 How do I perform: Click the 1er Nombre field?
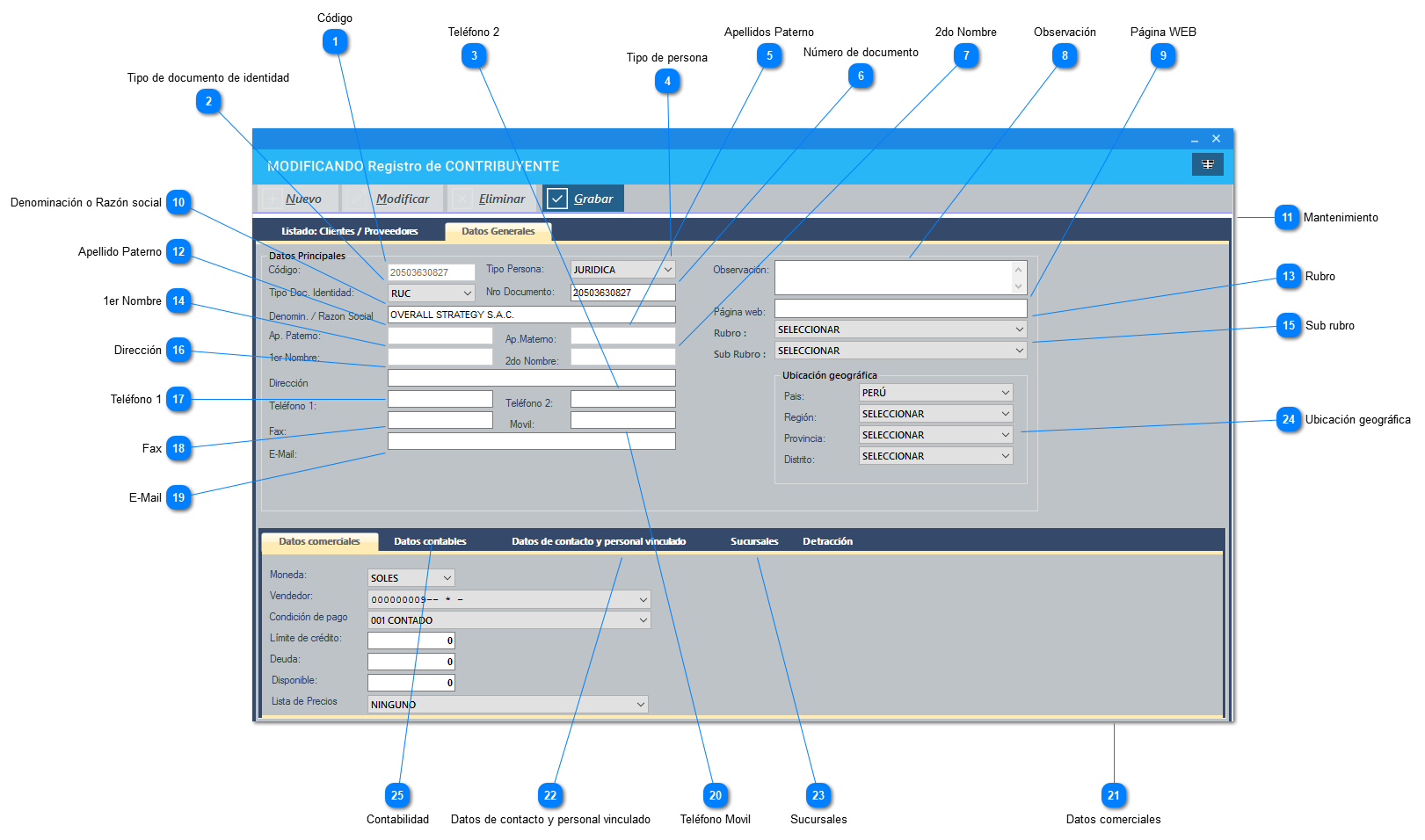[x=440, y=357]
